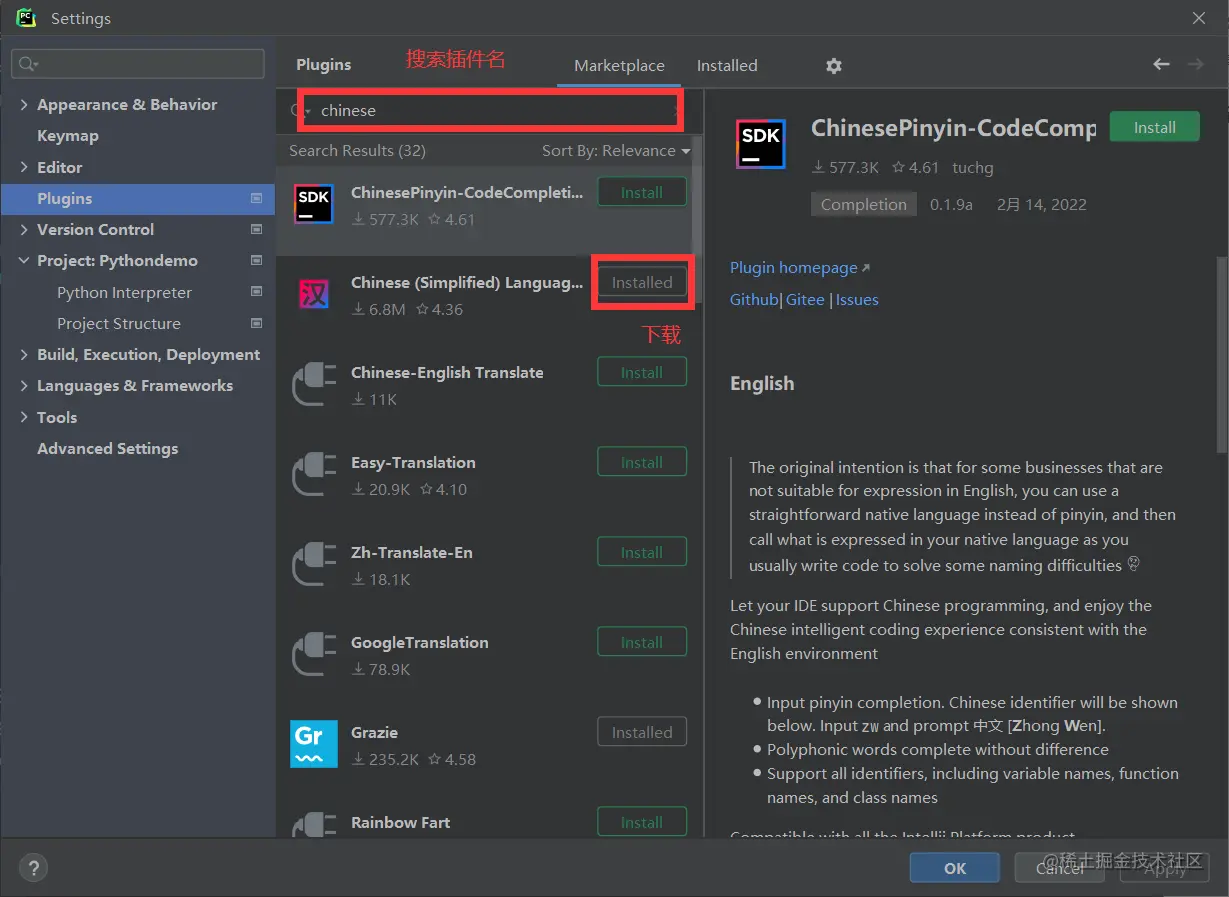Viewport: 1229px width, 897px height.
Task: Click the Zh-Translate-En plug icon
Action: click(314, 564)
